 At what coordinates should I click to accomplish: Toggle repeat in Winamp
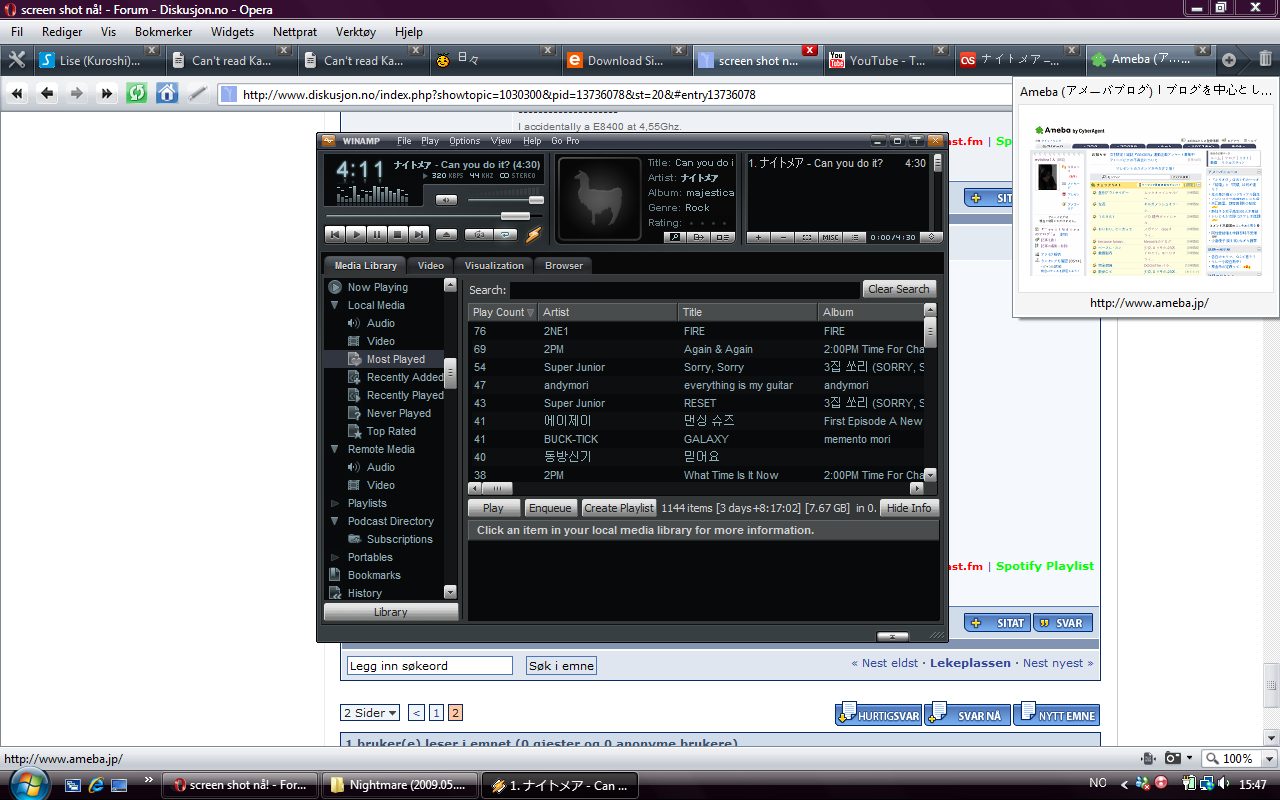click(506, 234)
